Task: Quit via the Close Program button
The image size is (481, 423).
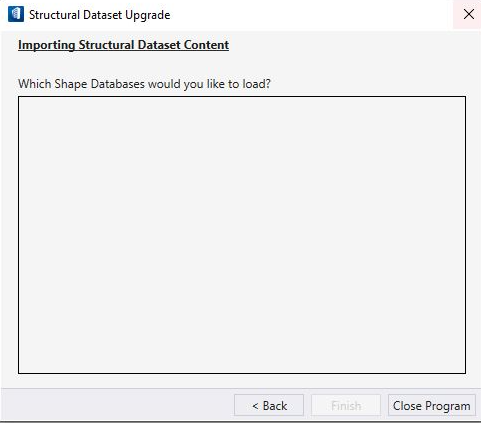Action: [432, 405]
